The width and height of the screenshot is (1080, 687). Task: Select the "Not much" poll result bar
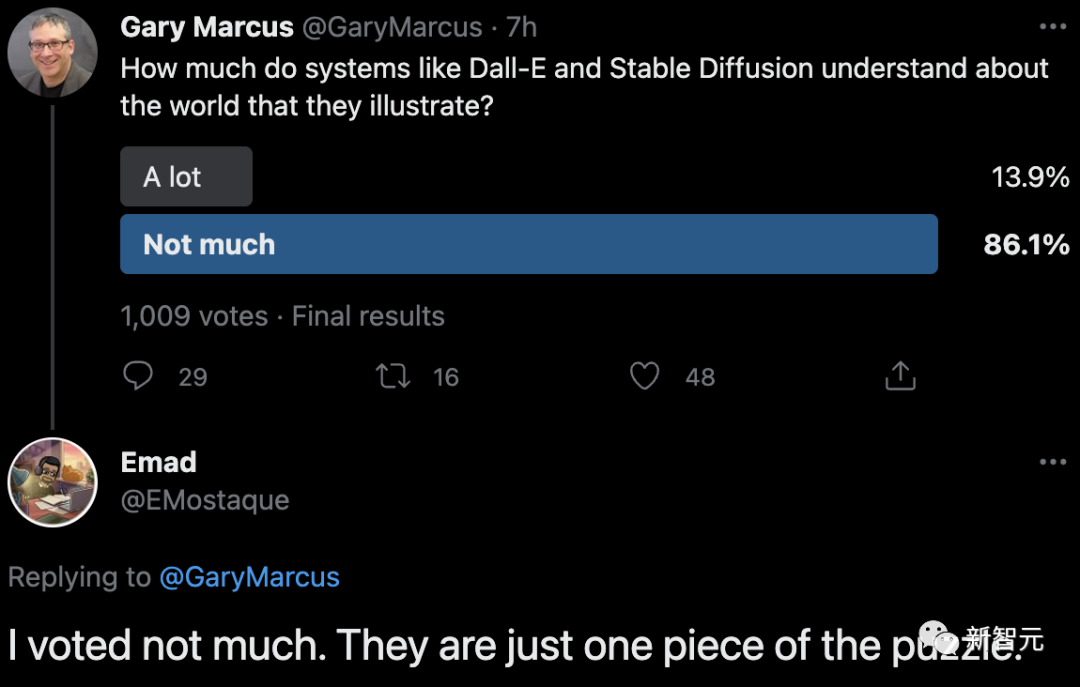(x=528, y=244)
